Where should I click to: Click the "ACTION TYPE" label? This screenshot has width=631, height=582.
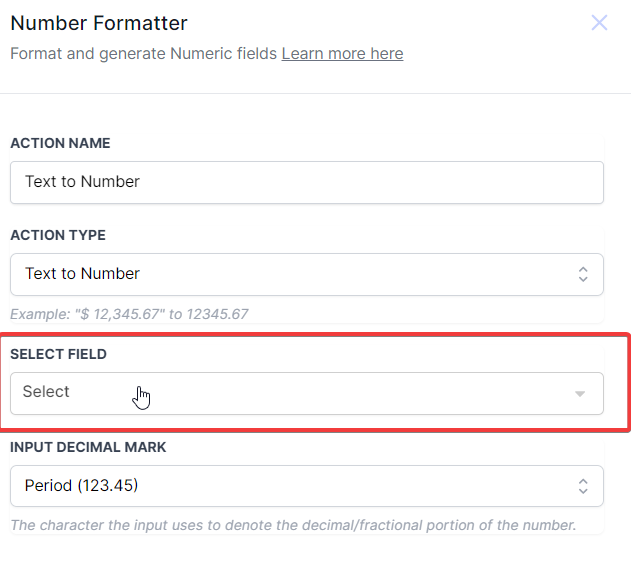(58, 235)
